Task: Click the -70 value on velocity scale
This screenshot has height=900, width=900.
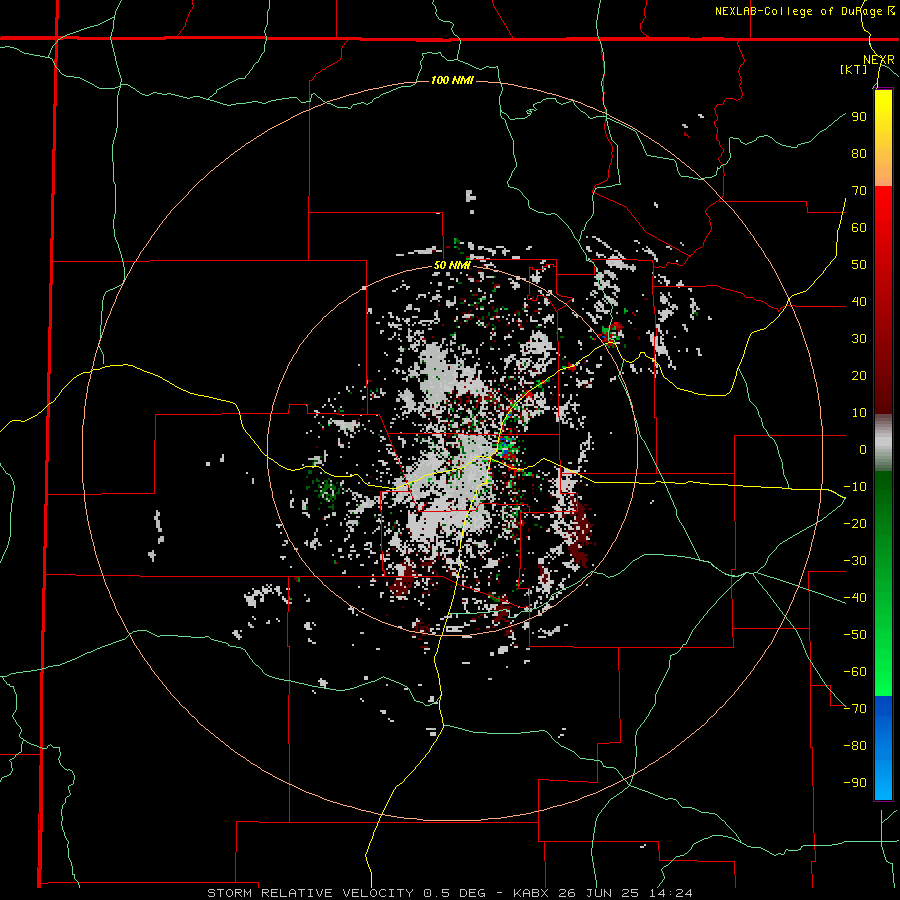Action: [855, 709]
